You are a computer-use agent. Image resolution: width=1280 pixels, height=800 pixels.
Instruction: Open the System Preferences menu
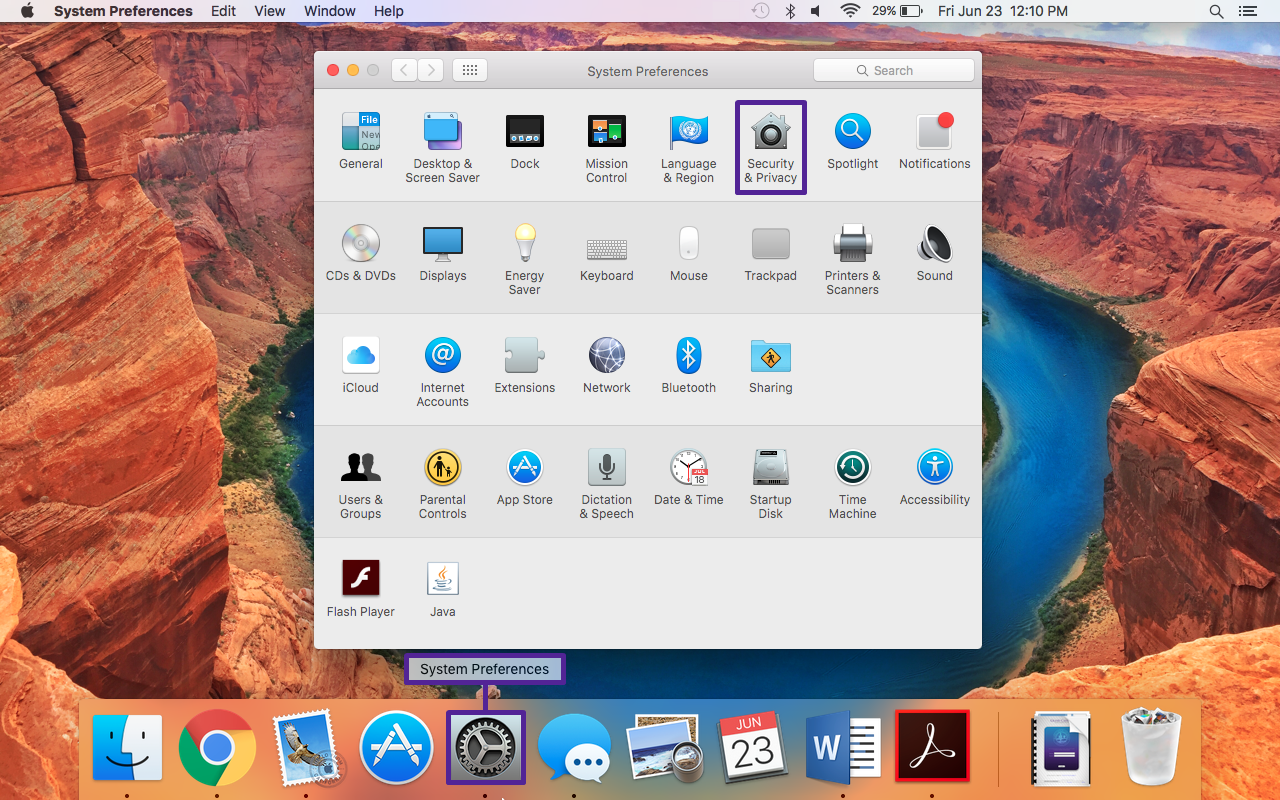[x=123, y=11]
